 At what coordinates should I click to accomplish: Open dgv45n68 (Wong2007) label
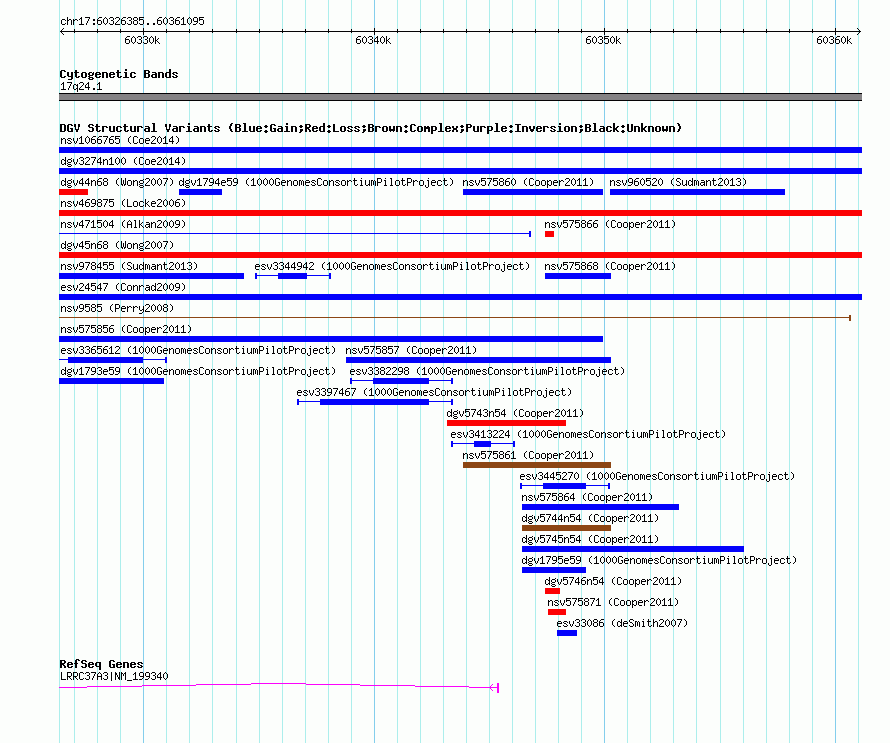(116, 245)
